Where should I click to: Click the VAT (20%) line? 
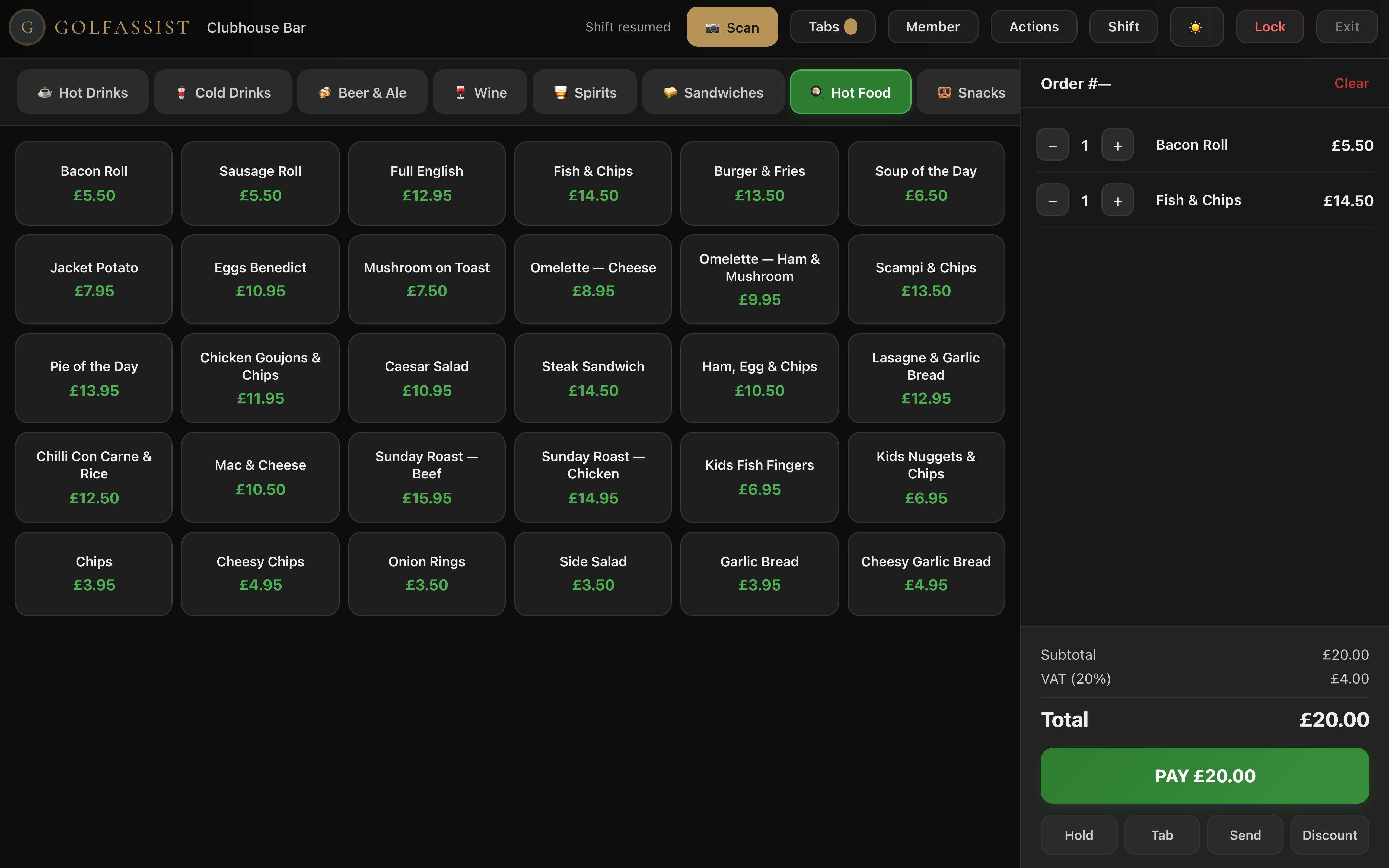pyautogui.click(x=1205, y=679)
